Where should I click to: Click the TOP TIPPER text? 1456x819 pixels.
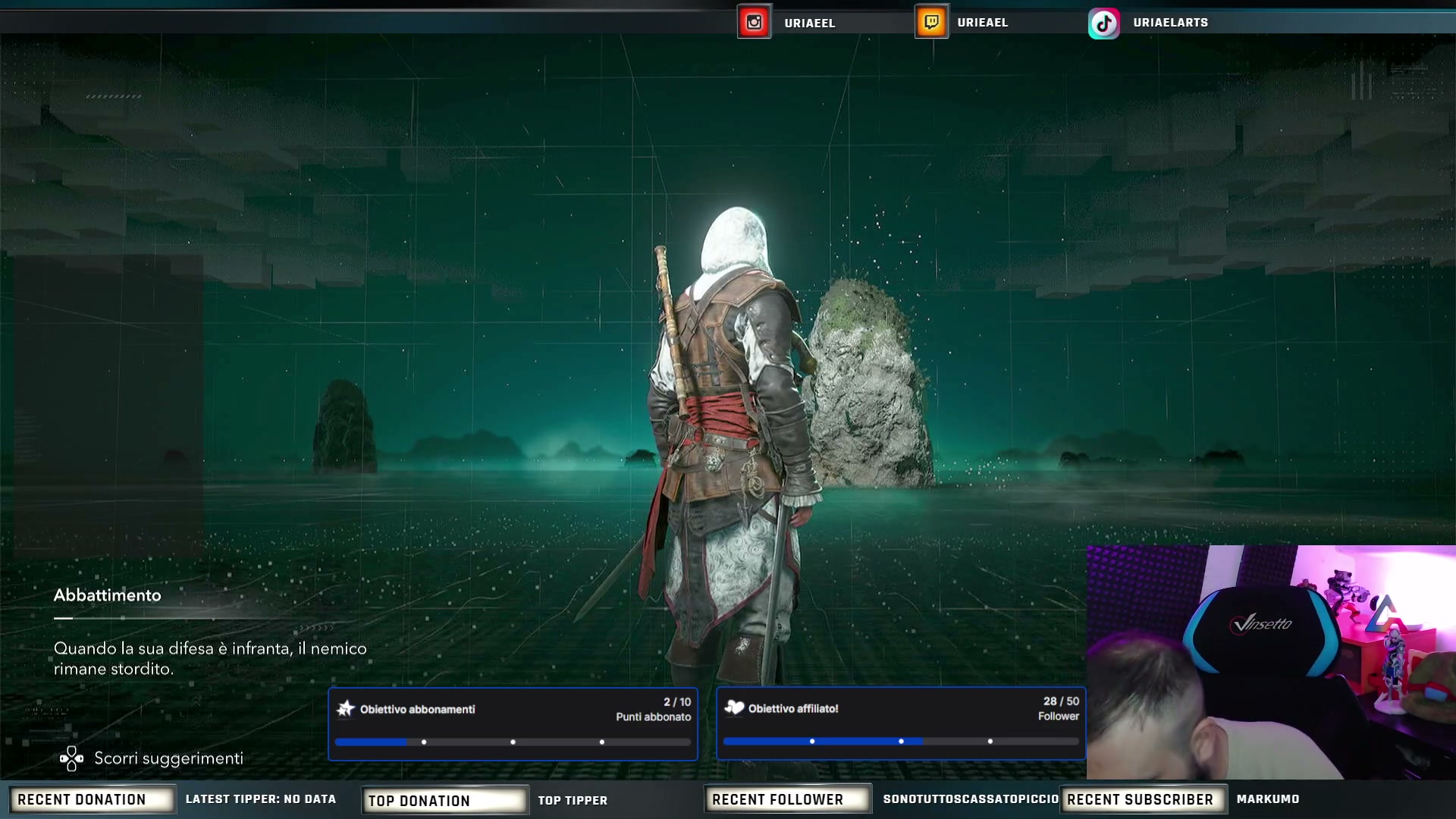pos(573,800)
